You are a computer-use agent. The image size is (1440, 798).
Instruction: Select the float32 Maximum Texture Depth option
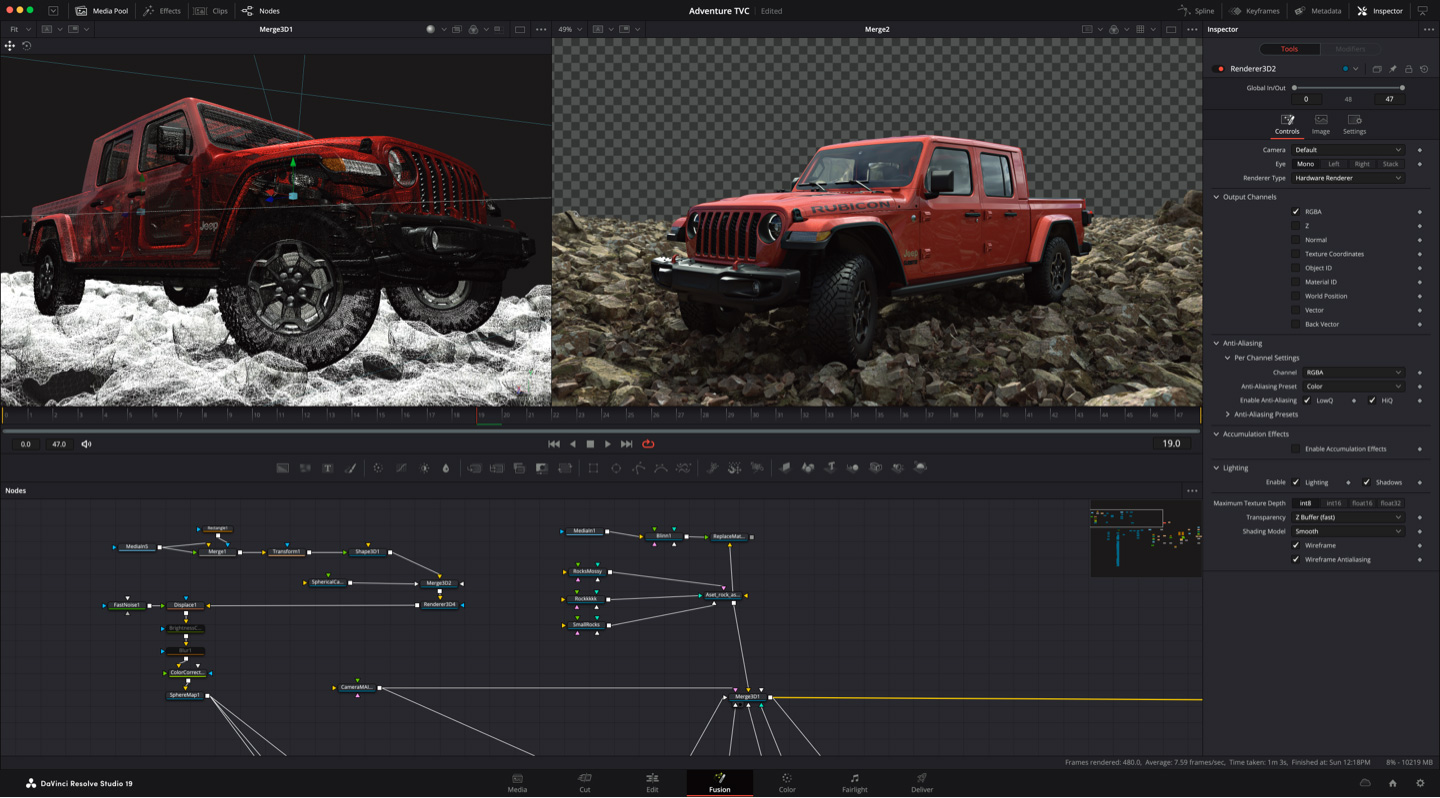click(x=1389, y=503)
